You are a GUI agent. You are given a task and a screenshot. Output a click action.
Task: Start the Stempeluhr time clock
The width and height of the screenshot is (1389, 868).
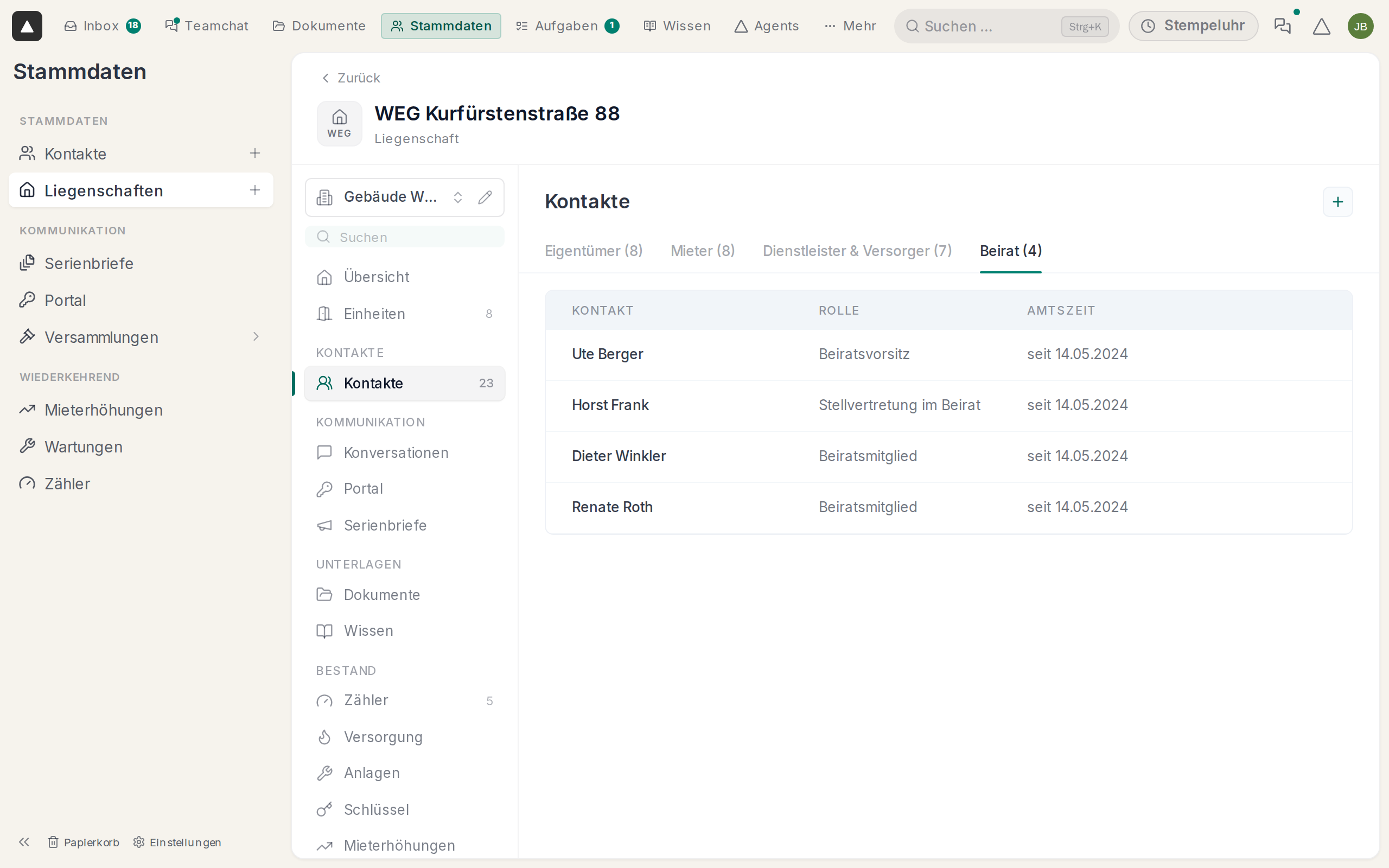coord(1193,26)
